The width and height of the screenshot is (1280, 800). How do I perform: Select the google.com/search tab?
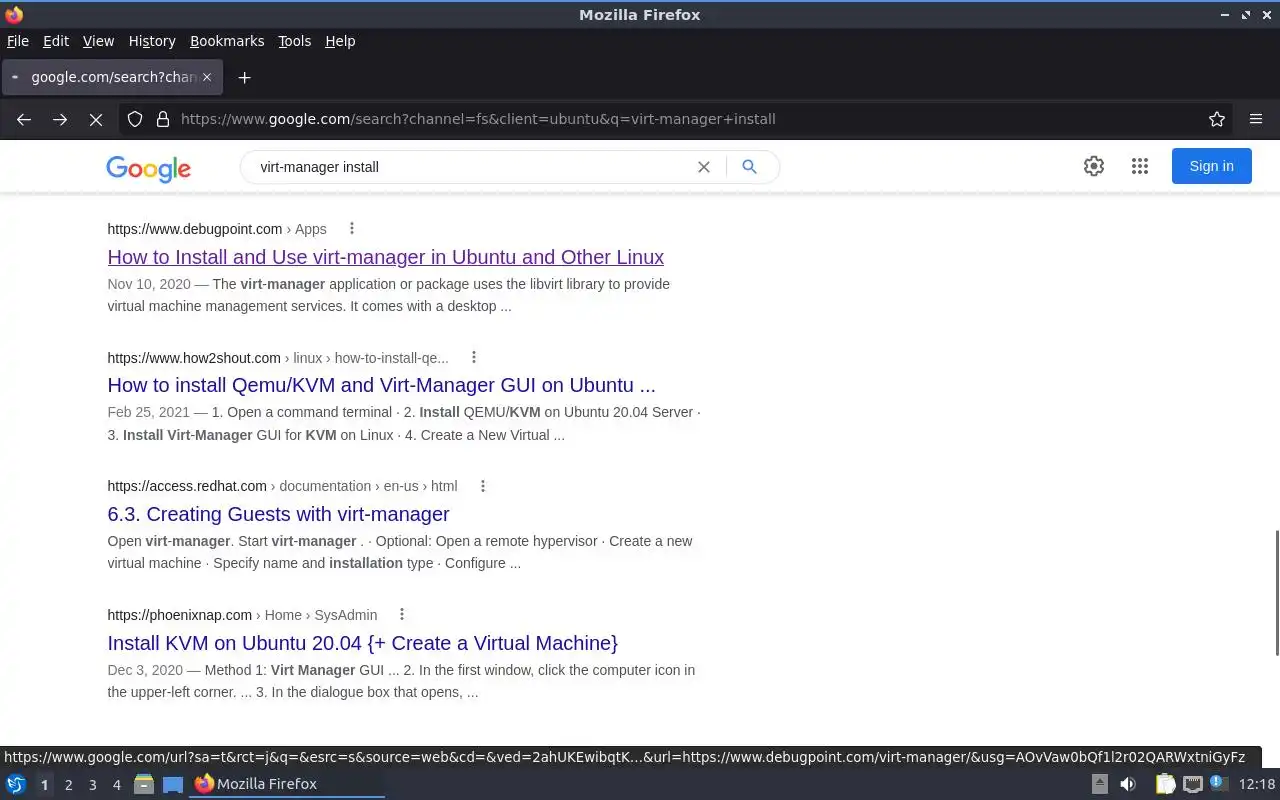112,77
